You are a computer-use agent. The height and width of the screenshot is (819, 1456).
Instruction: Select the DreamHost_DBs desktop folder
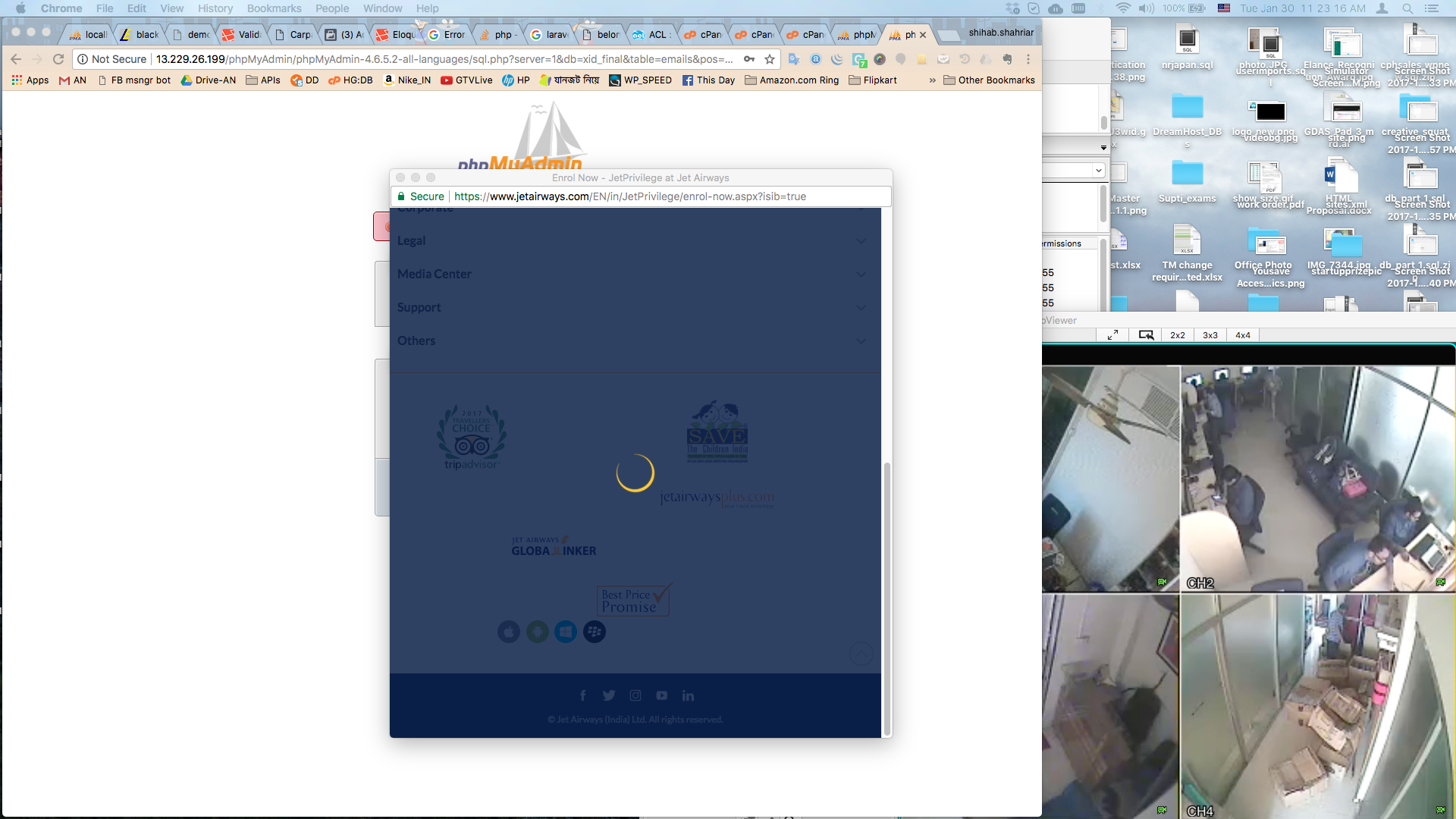click(x=1188, y=120)
